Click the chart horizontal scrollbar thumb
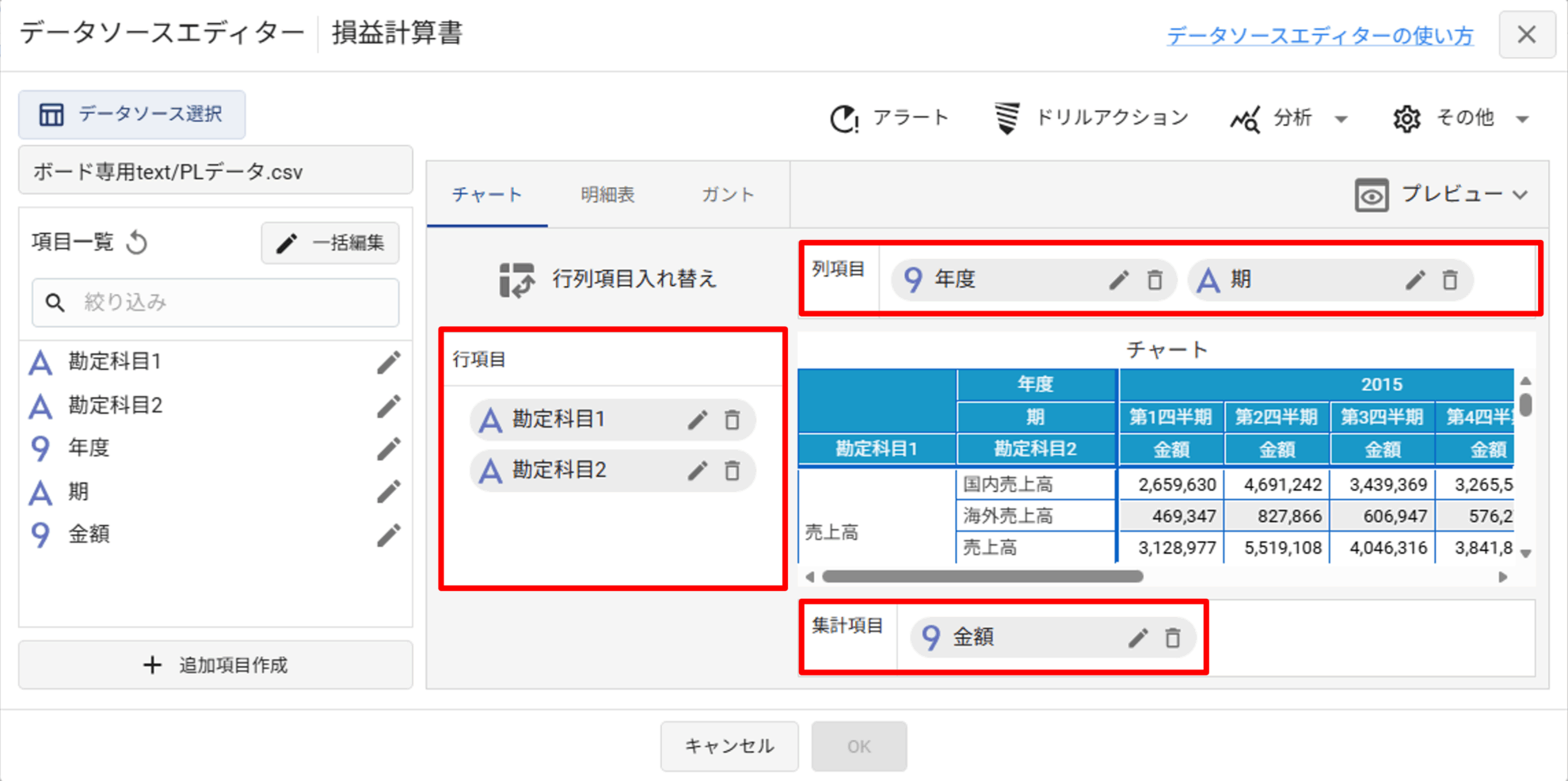 (x=982, y=577)
